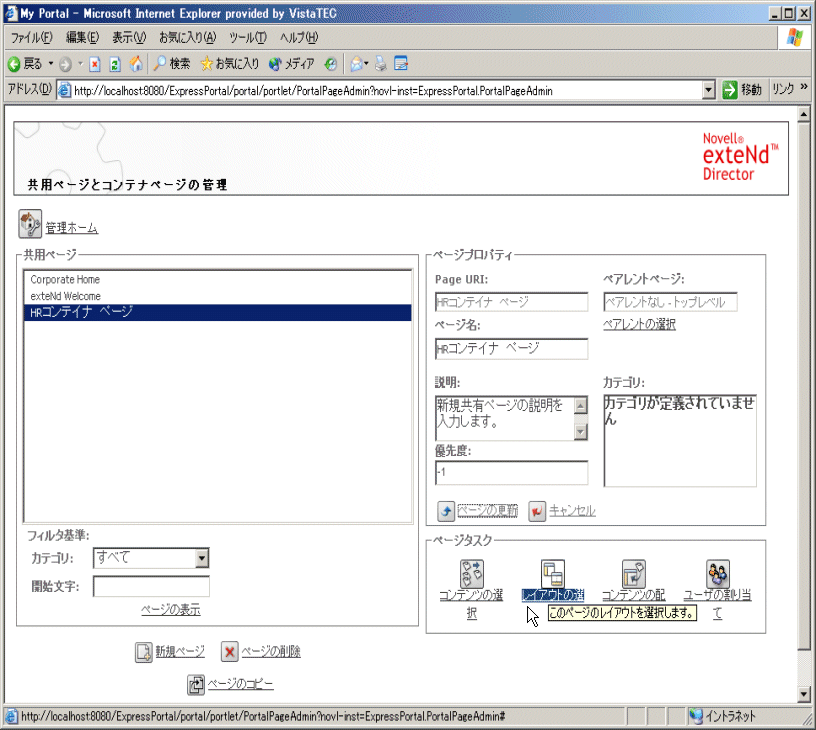Click description textarea scroll down arrow
This screenshot has width=816, height=730.
581,432
